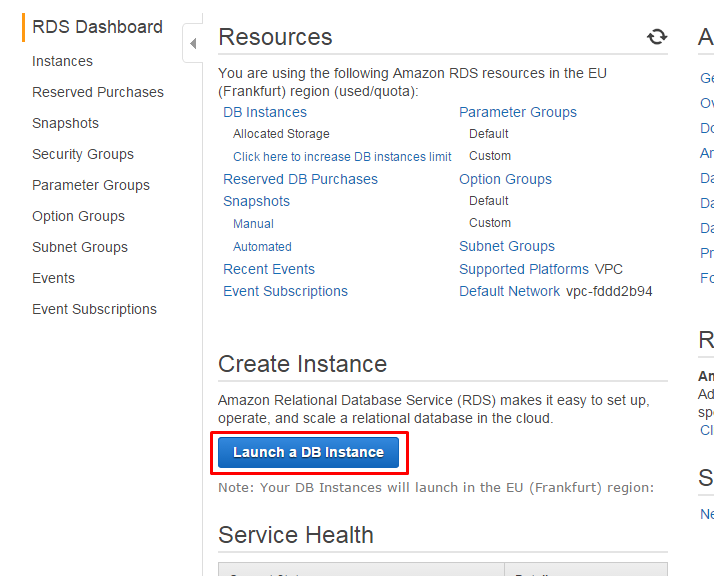The height and width of the screenshot is (576, 714).
Task: Select Custom under Parameter Groups
Action: point(490,156)
